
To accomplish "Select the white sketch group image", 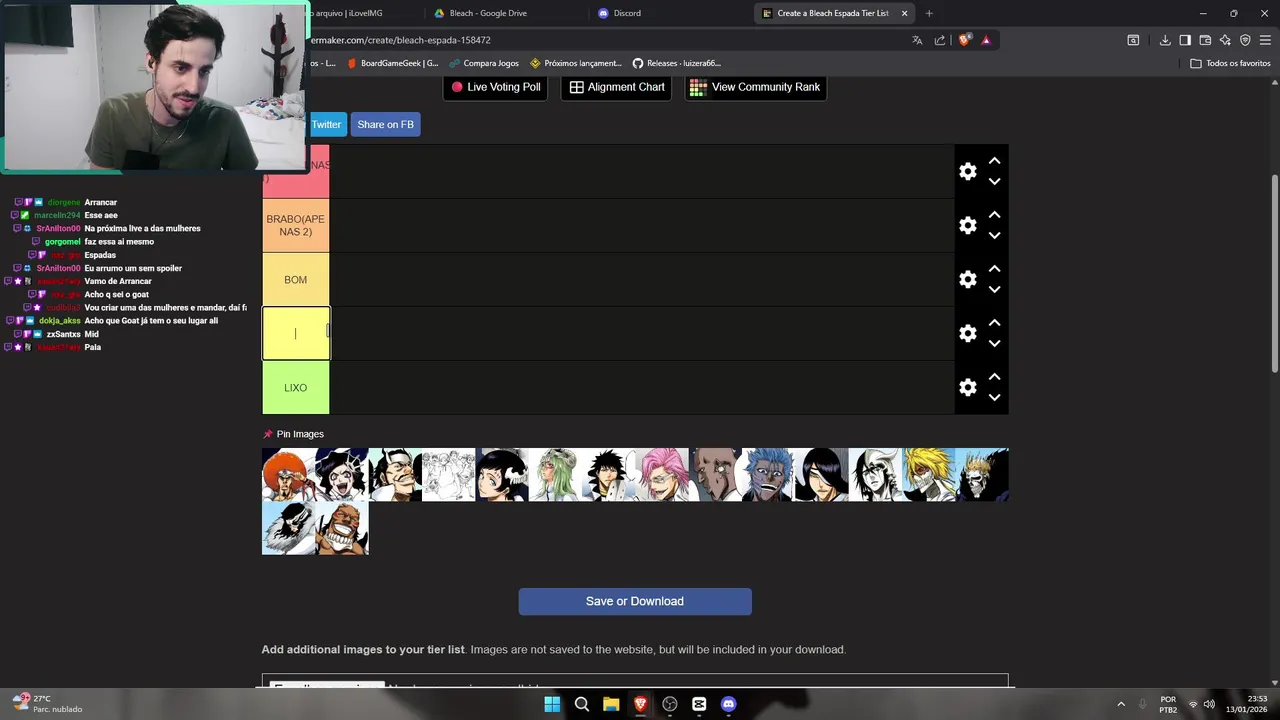I will click(448, 475).
